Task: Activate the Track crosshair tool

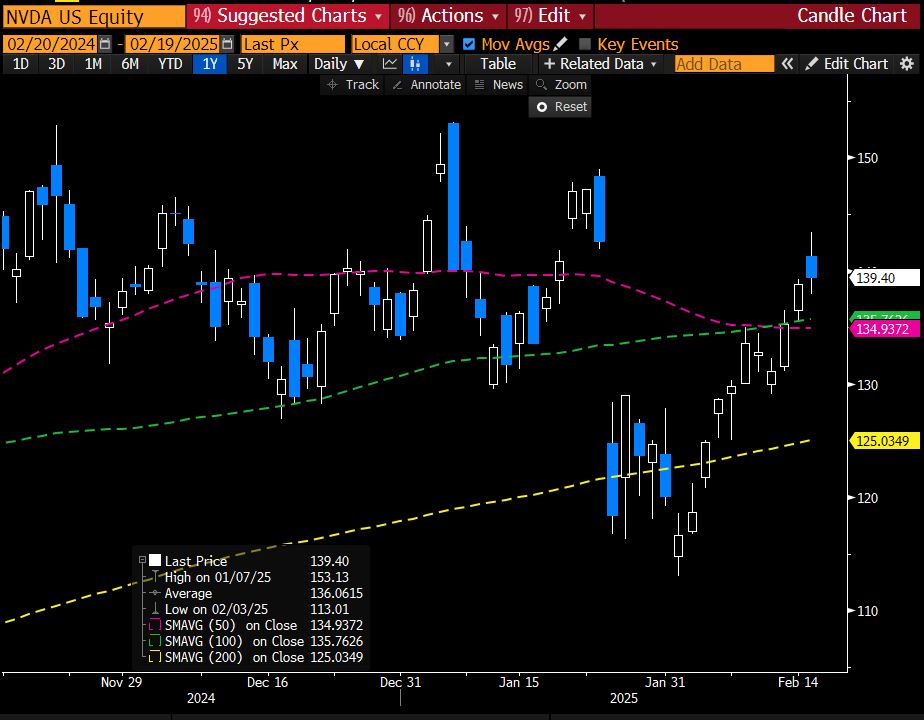Action: point(352,85)
